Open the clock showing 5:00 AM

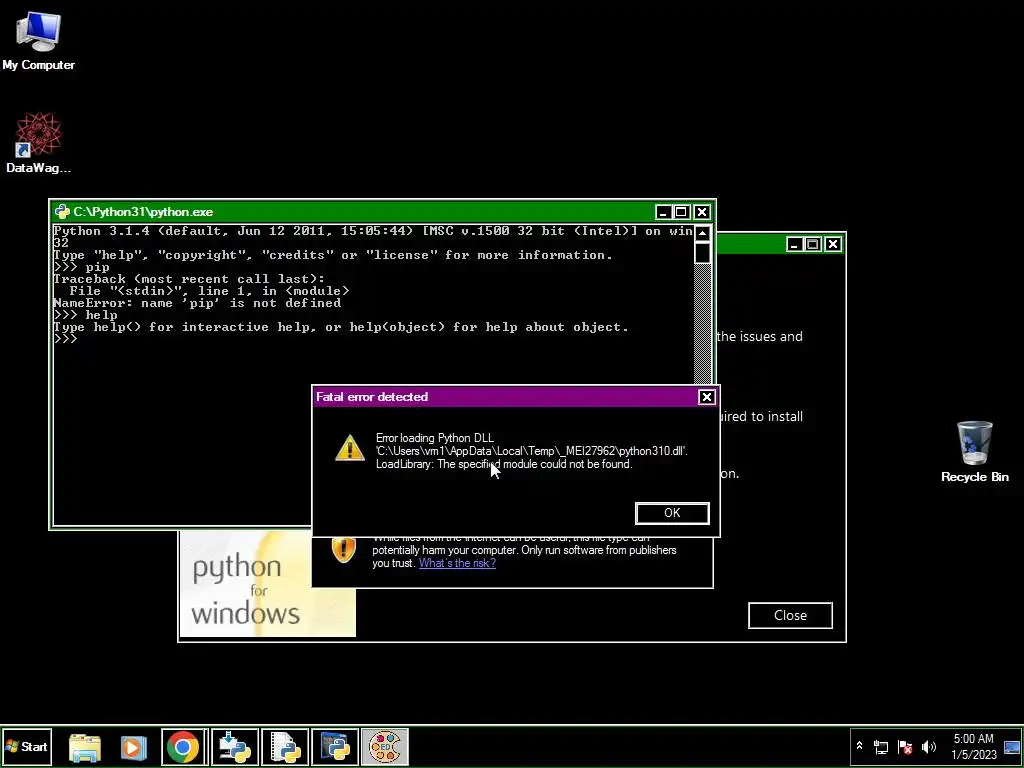(x=974, y=746)
